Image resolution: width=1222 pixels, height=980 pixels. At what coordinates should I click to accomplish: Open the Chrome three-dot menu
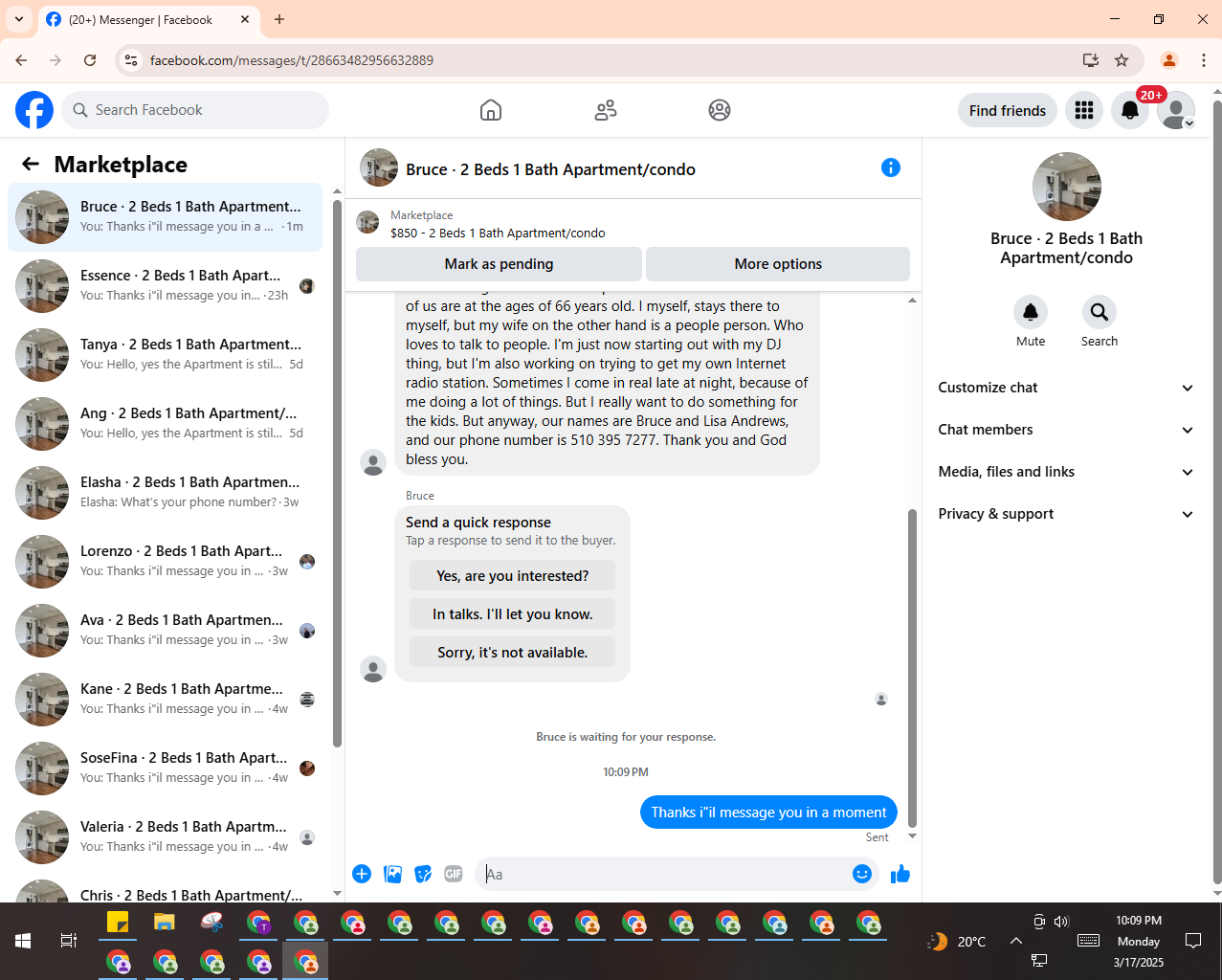coord(1204,60)
